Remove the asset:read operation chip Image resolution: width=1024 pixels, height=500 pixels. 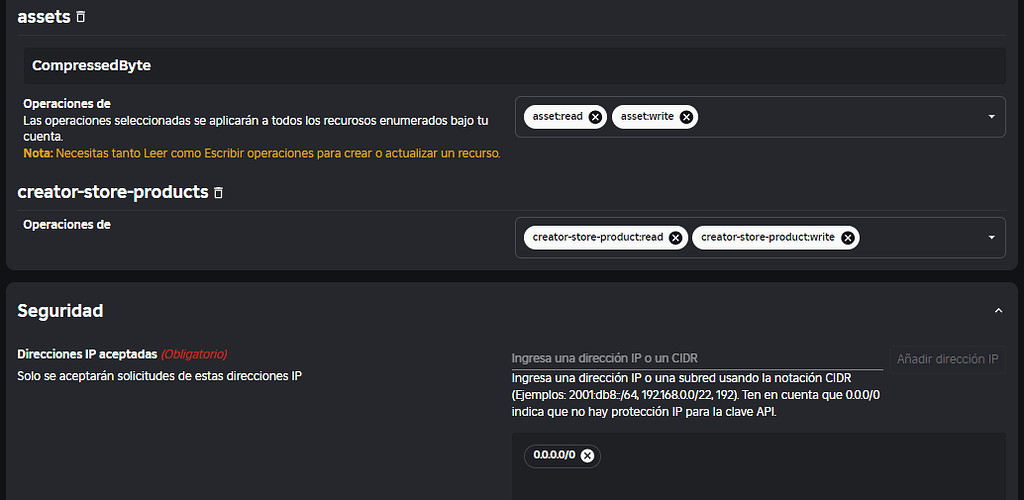(596, 117)
